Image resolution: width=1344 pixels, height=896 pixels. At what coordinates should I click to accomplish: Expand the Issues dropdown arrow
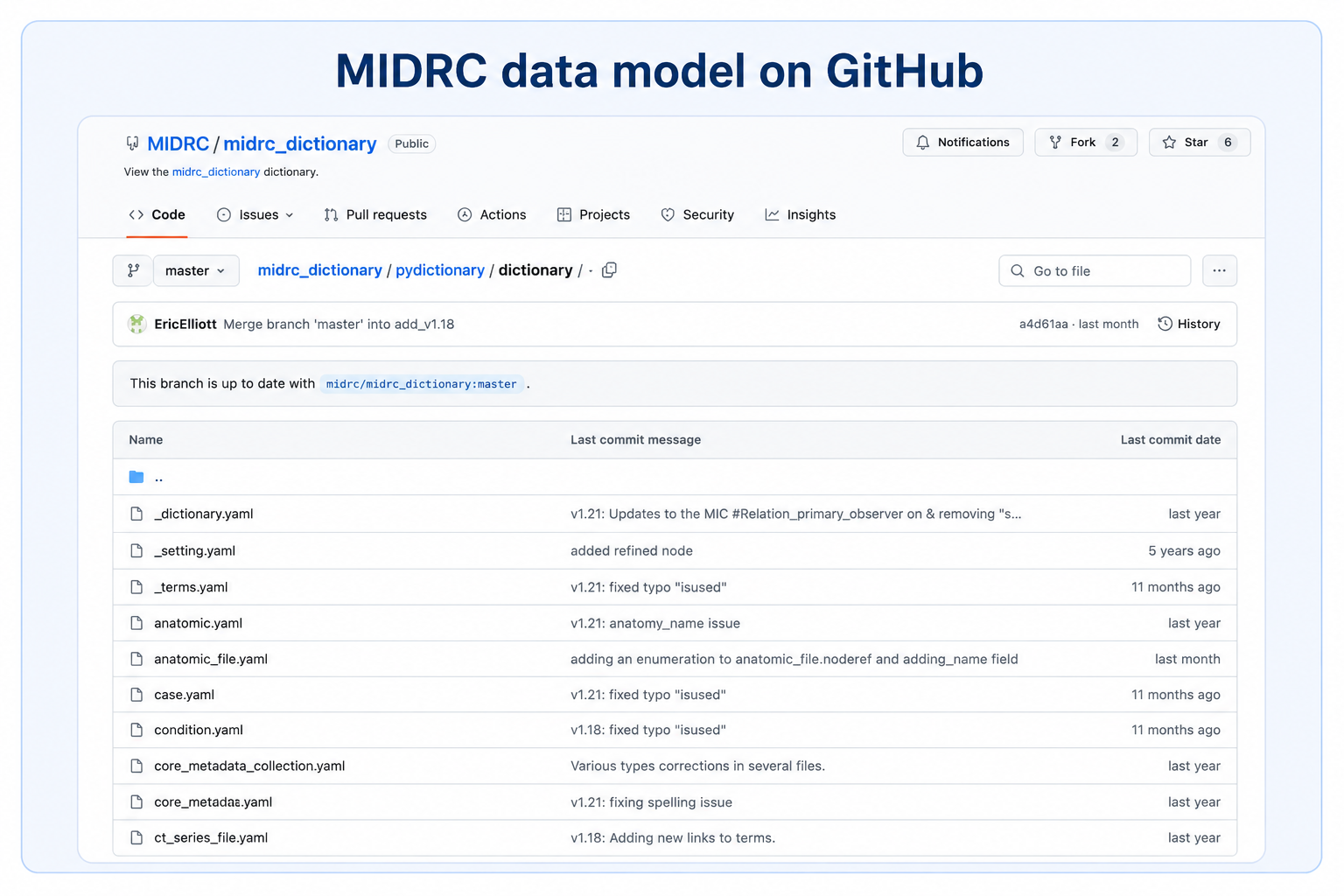[290, 215]
